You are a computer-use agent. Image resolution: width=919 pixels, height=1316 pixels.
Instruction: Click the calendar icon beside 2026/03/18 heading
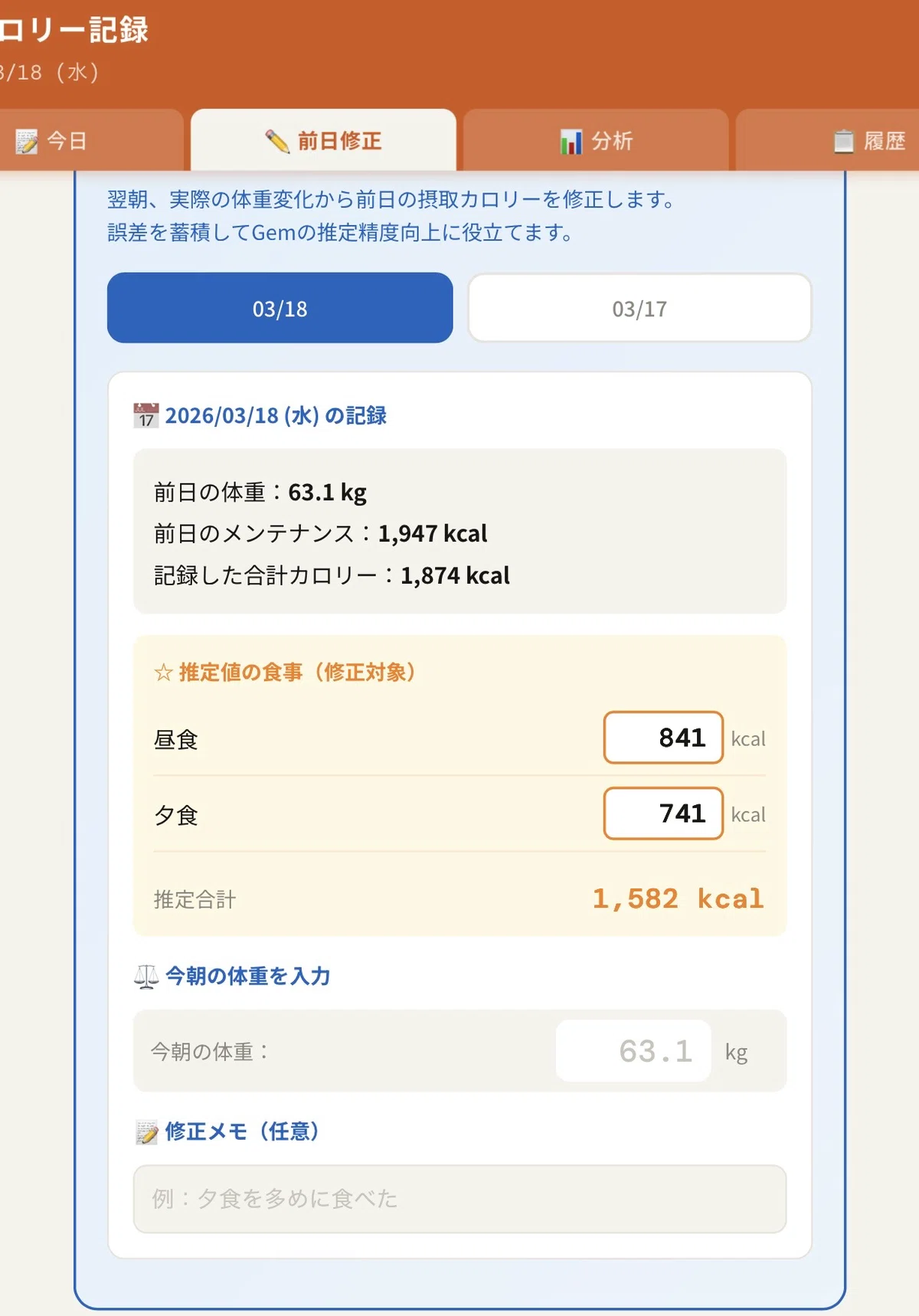pos(146,415)
